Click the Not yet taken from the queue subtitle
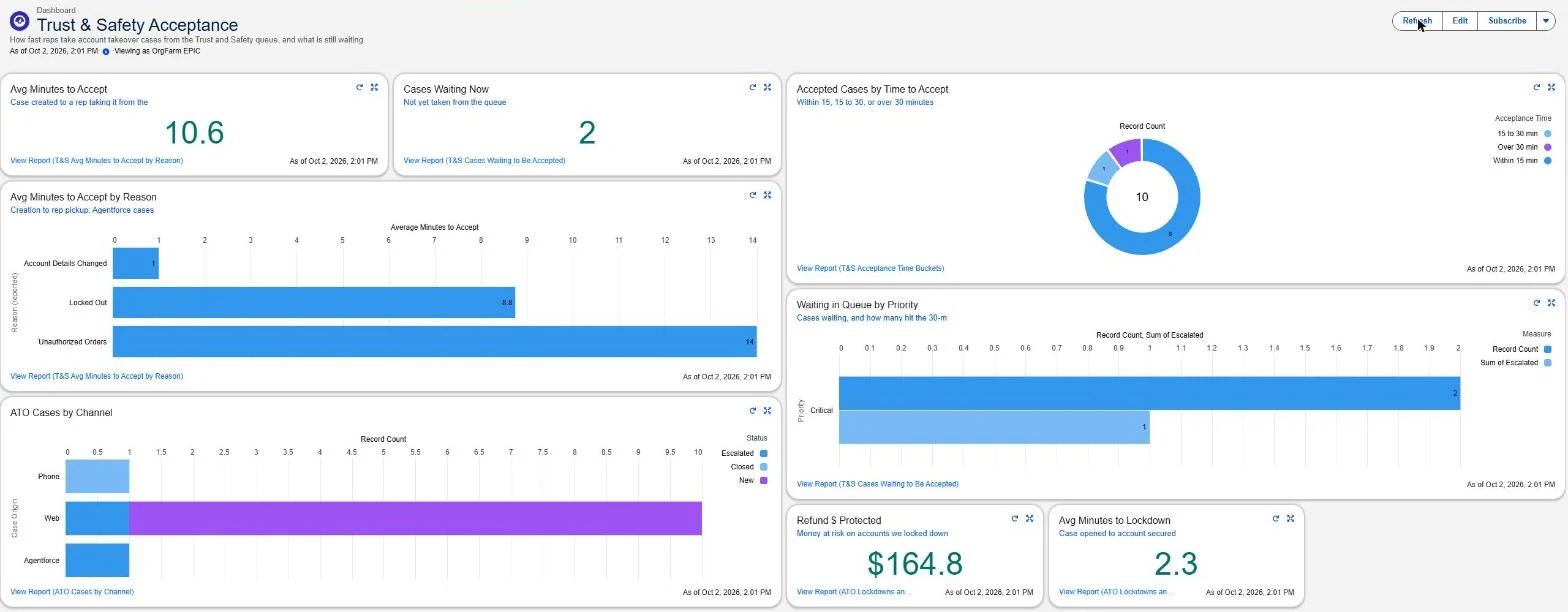This screenshot has height=612, width=1568. 455,102
